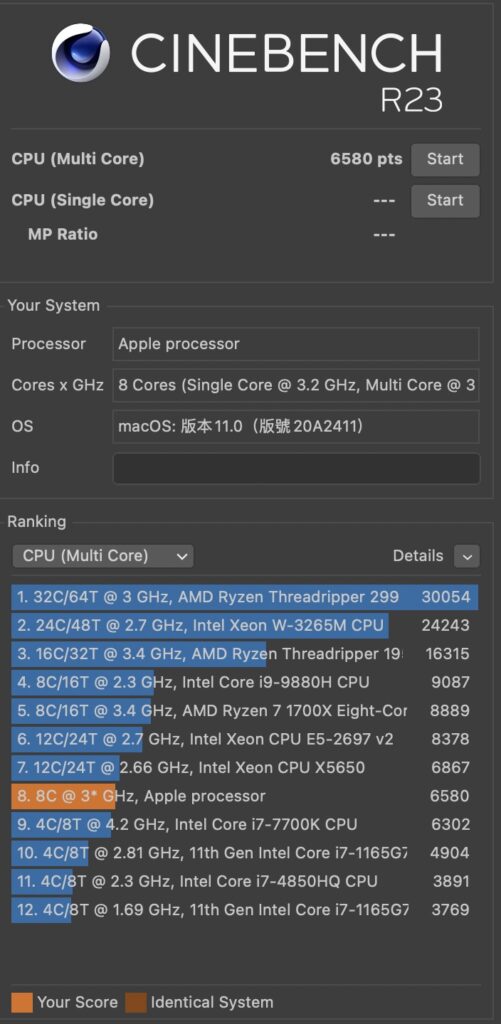Select the Processor field showing Apple processor
This screenshot has width=501, height=1024.
(x=296, y=344)
